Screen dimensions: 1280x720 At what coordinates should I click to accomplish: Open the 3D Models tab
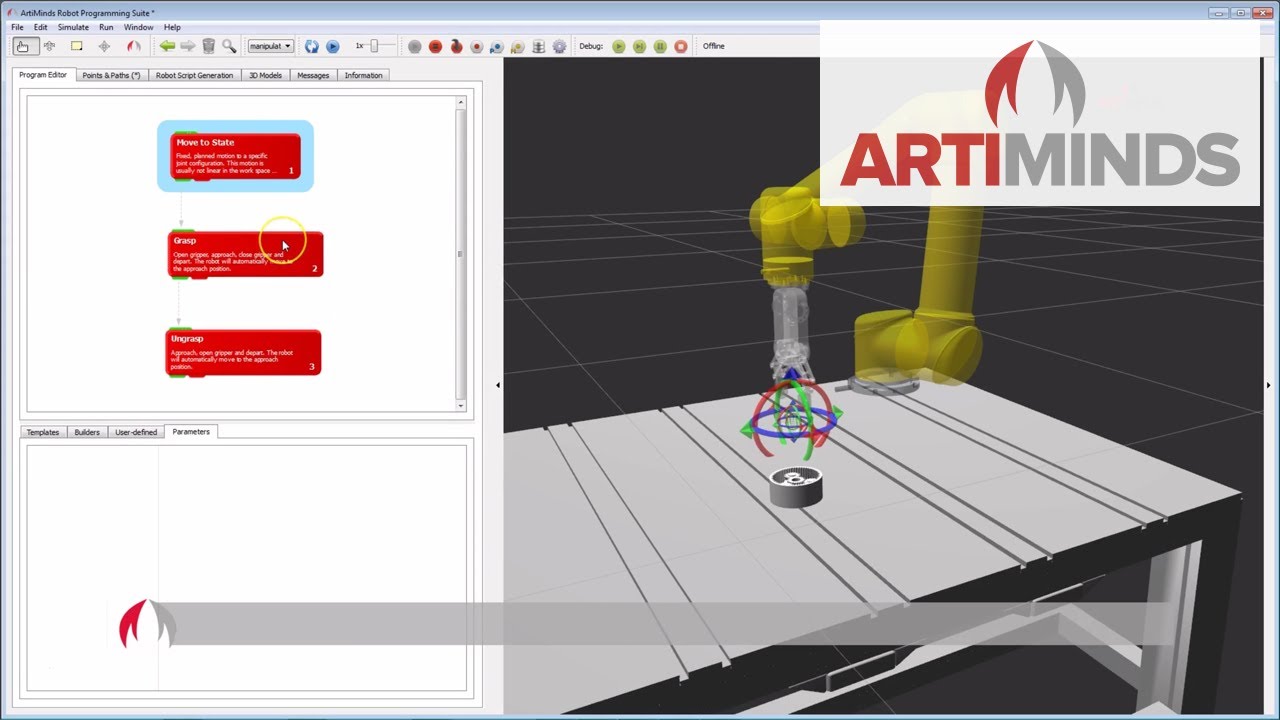tap(265, 75)
